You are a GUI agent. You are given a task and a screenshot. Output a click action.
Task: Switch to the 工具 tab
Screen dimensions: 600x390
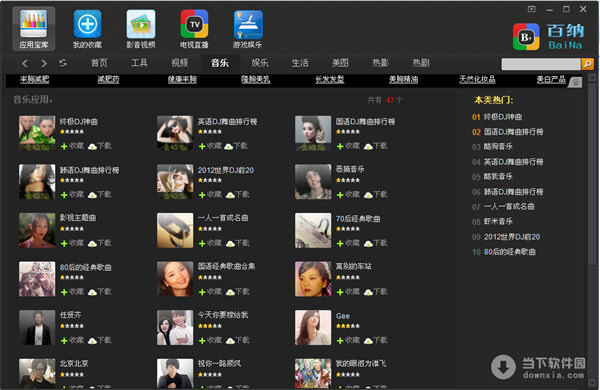tap(139, 63)
